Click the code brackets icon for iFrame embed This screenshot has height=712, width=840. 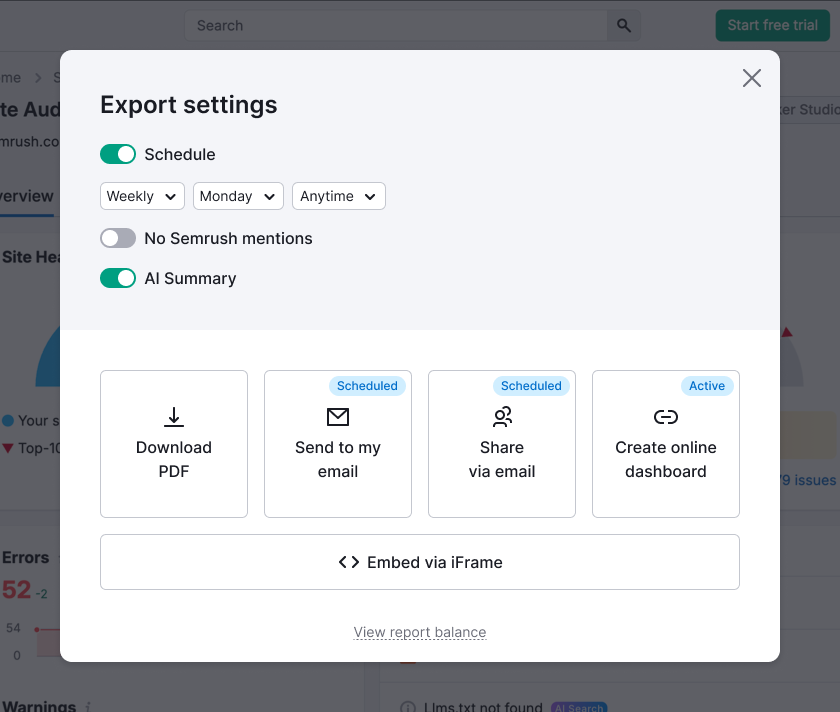point(349,562)
